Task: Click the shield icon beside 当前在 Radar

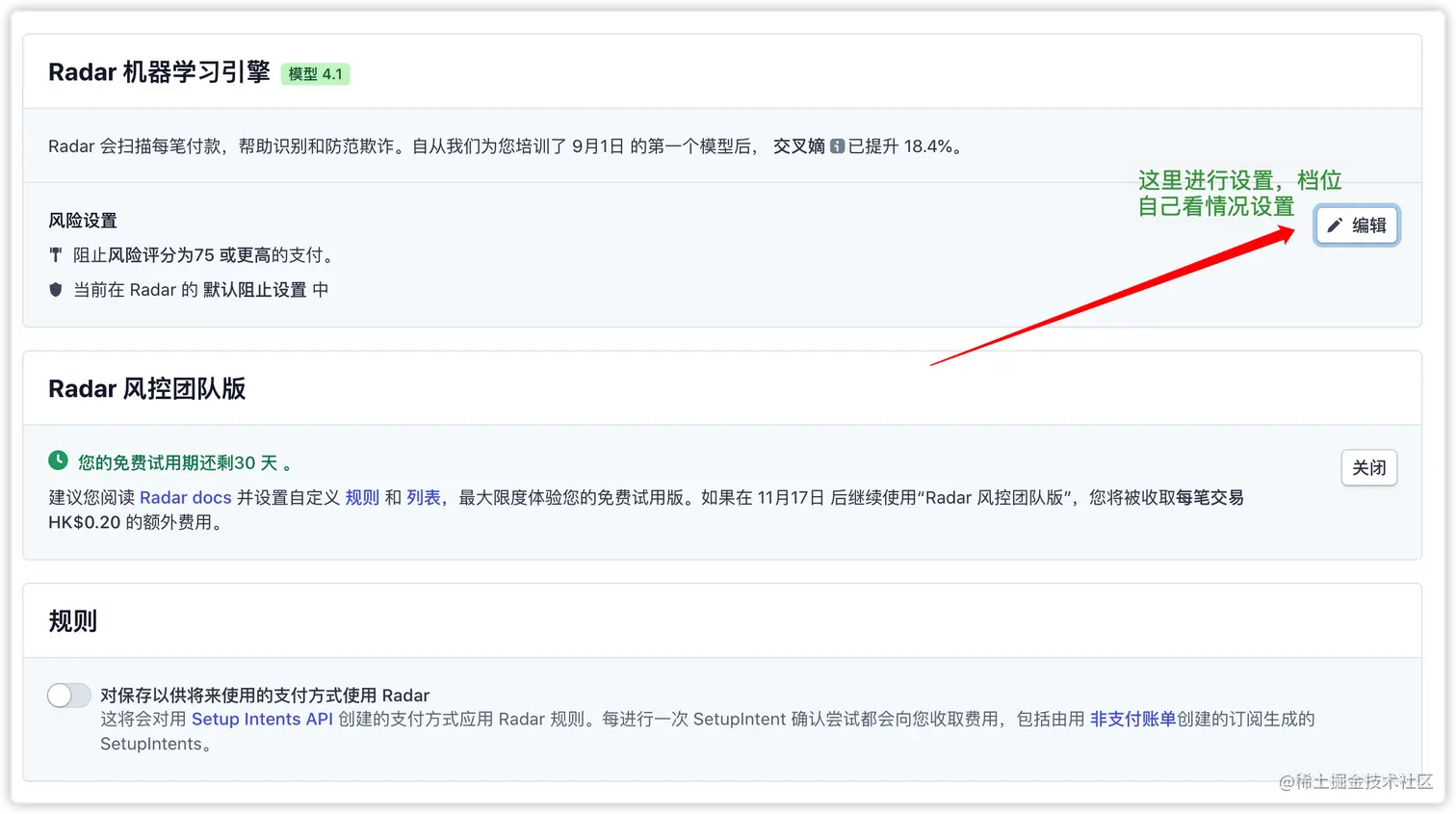Action: 56,290
